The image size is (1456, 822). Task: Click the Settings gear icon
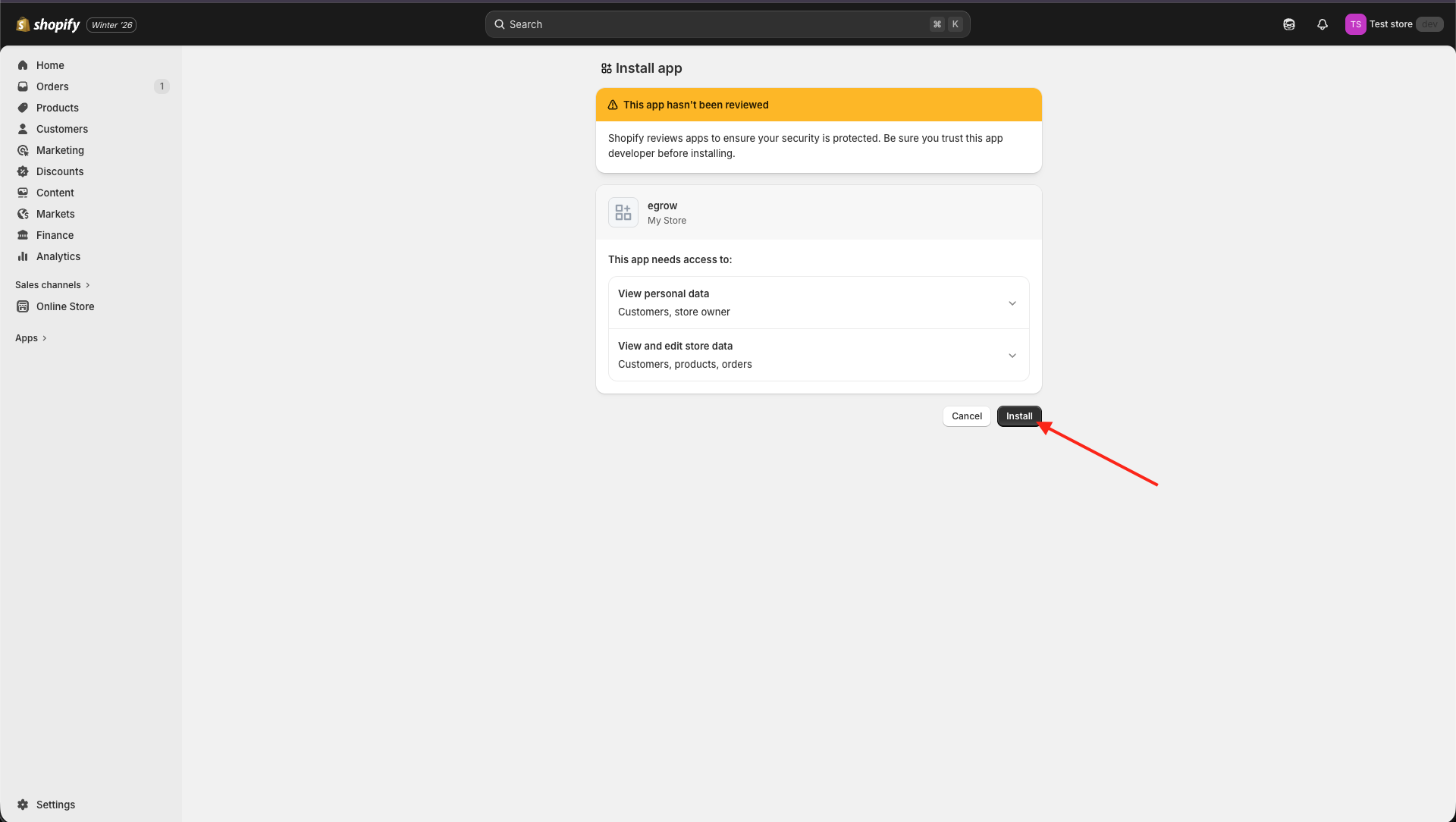click(x=23, y=805)
